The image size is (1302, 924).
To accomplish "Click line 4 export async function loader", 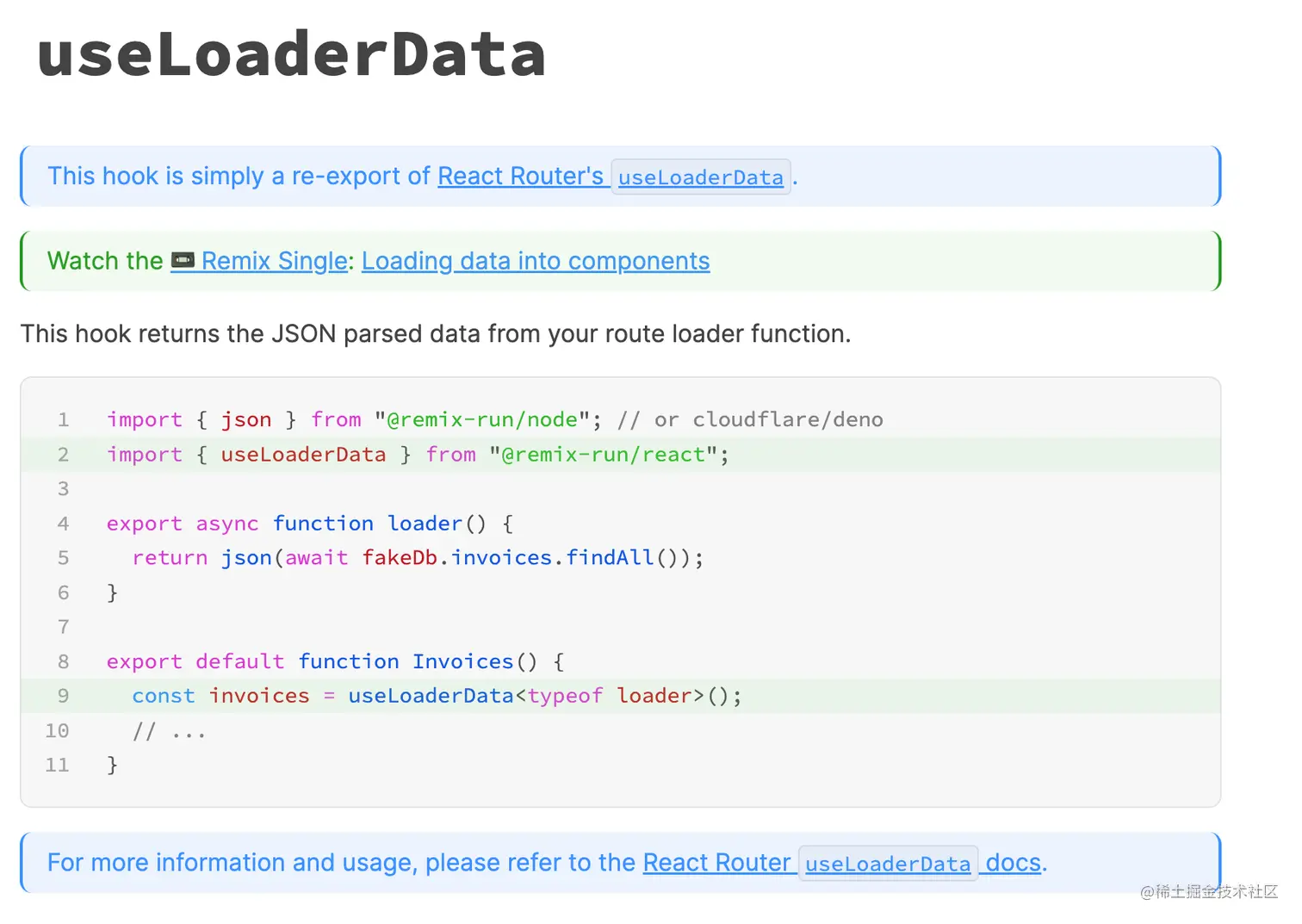I will 310,524.
